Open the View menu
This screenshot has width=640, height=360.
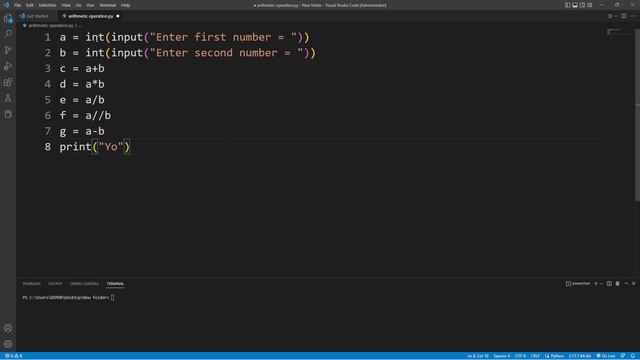click(66, 5)
